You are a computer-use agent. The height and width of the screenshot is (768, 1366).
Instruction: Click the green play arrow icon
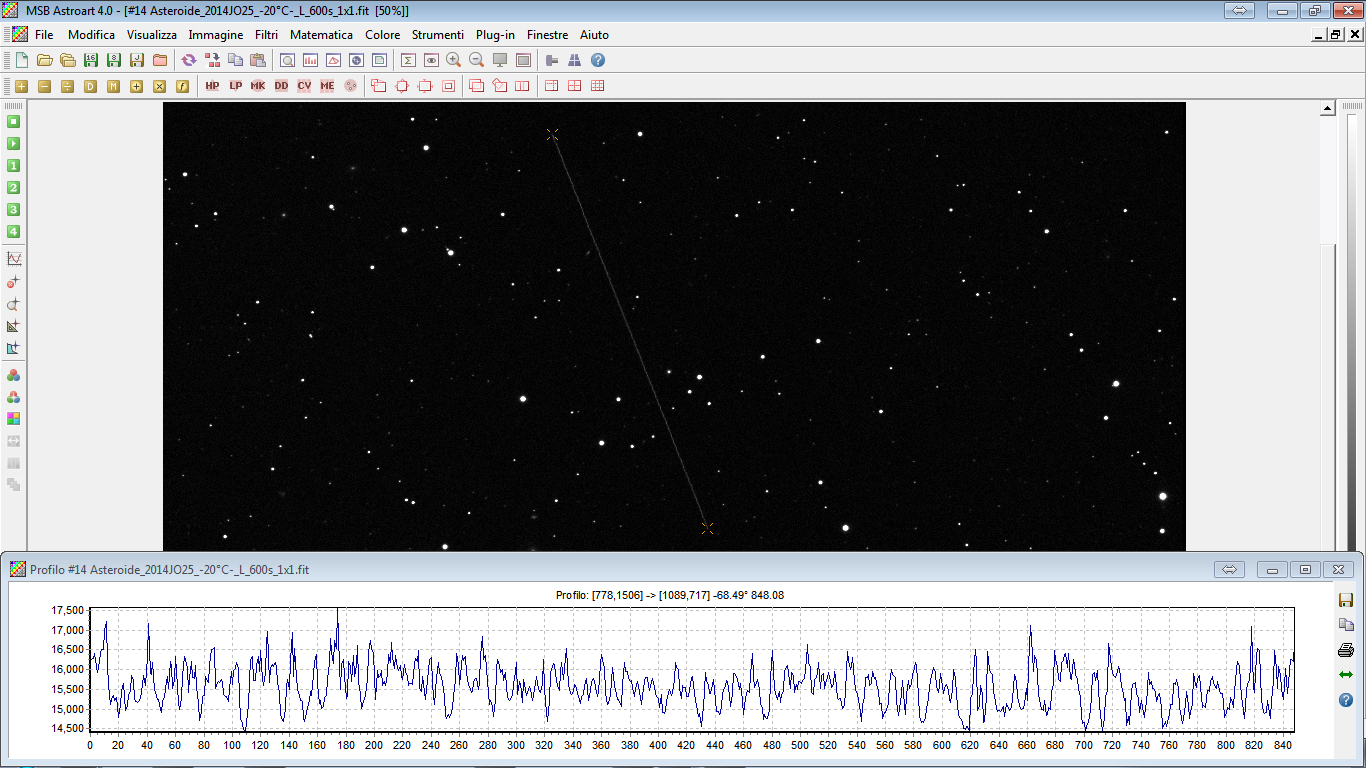[14, 143]
